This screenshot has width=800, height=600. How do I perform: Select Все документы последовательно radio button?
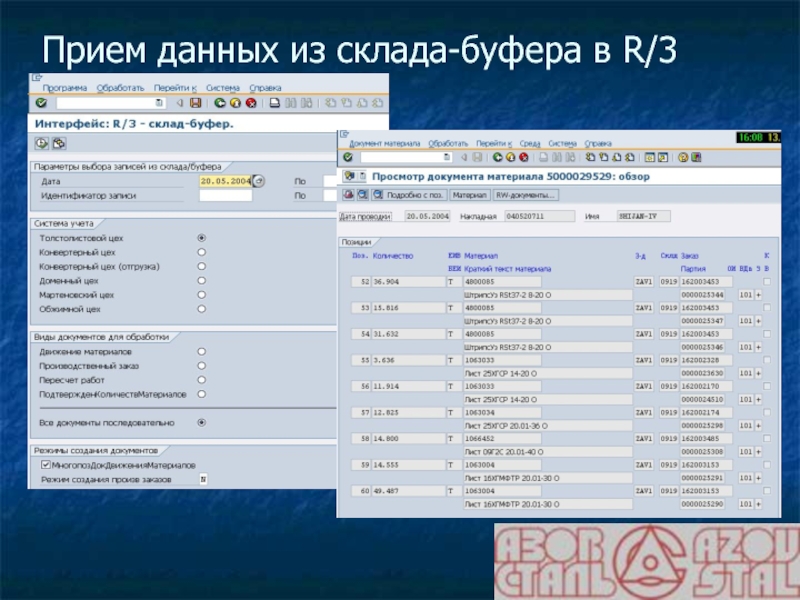coord(202,422)
